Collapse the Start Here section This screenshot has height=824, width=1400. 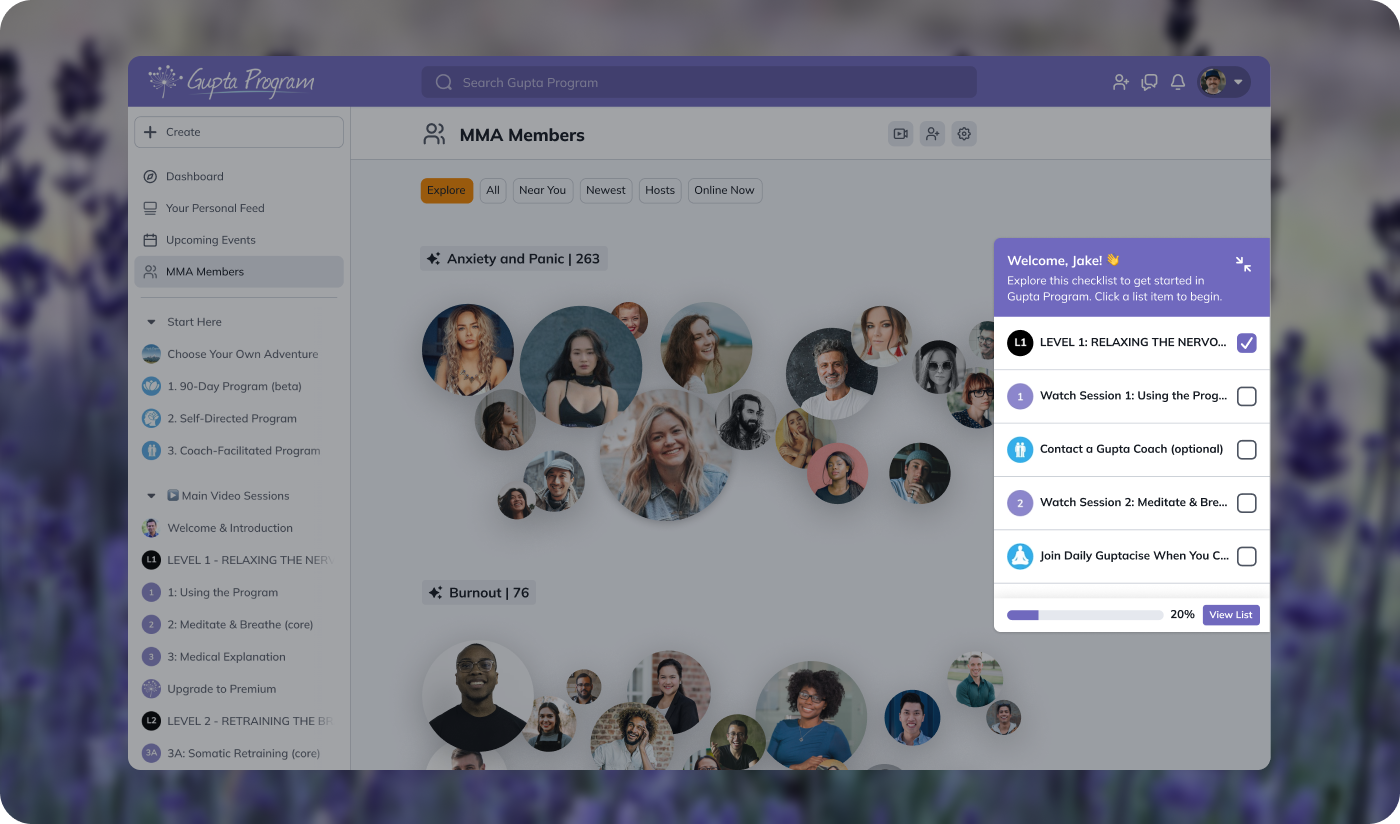tap(151, 322)
